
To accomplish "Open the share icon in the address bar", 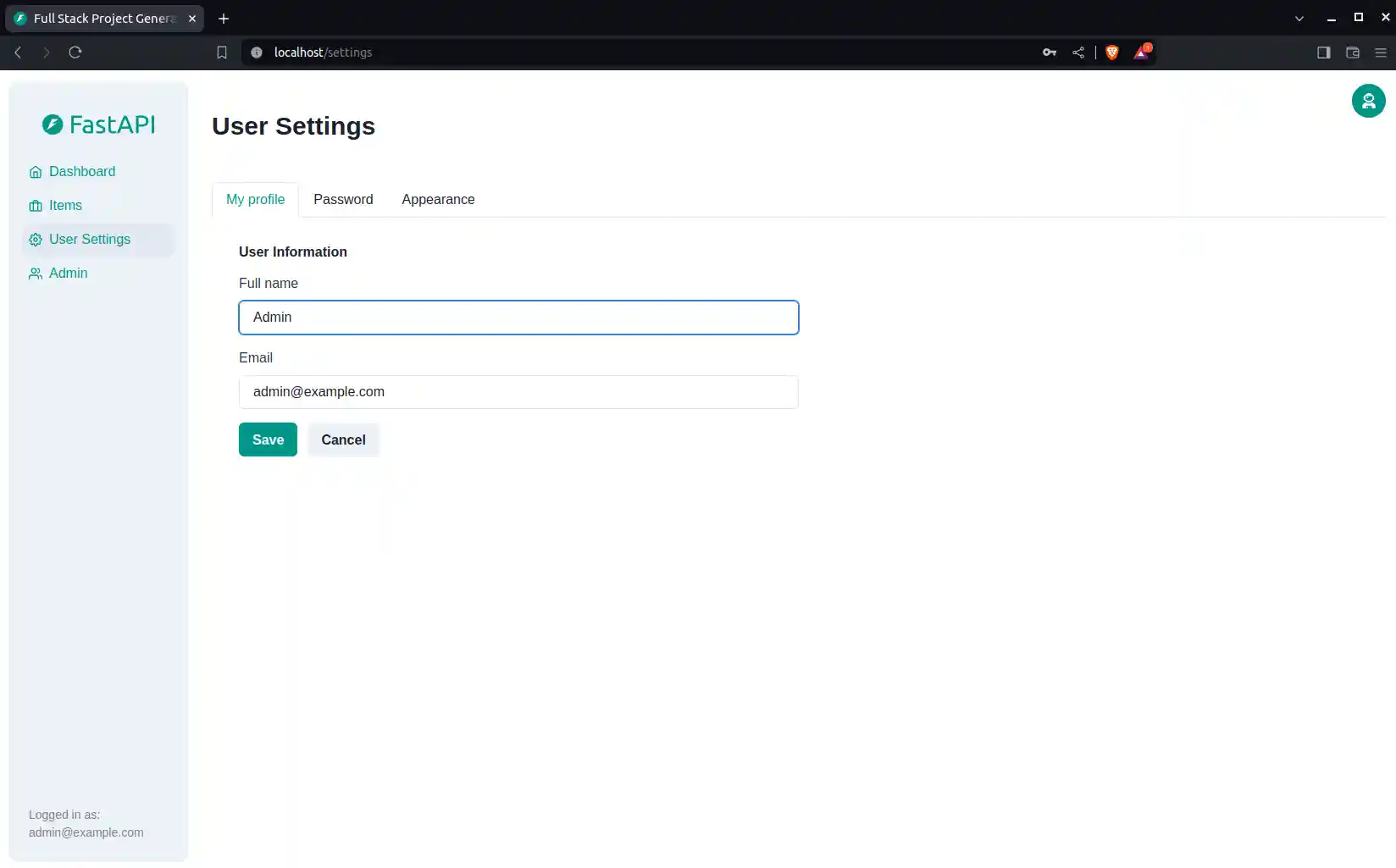I will 1078,52.
